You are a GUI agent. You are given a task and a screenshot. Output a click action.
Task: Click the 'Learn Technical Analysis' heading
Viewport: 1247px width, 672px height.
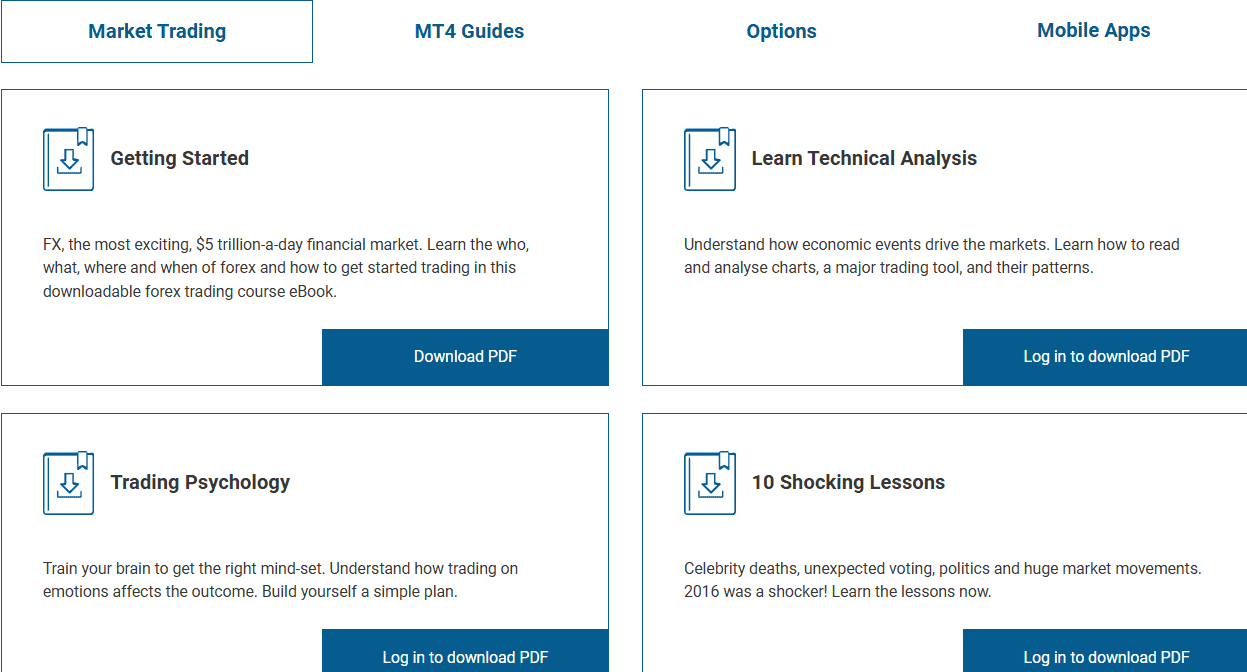(x=864, y=158)
